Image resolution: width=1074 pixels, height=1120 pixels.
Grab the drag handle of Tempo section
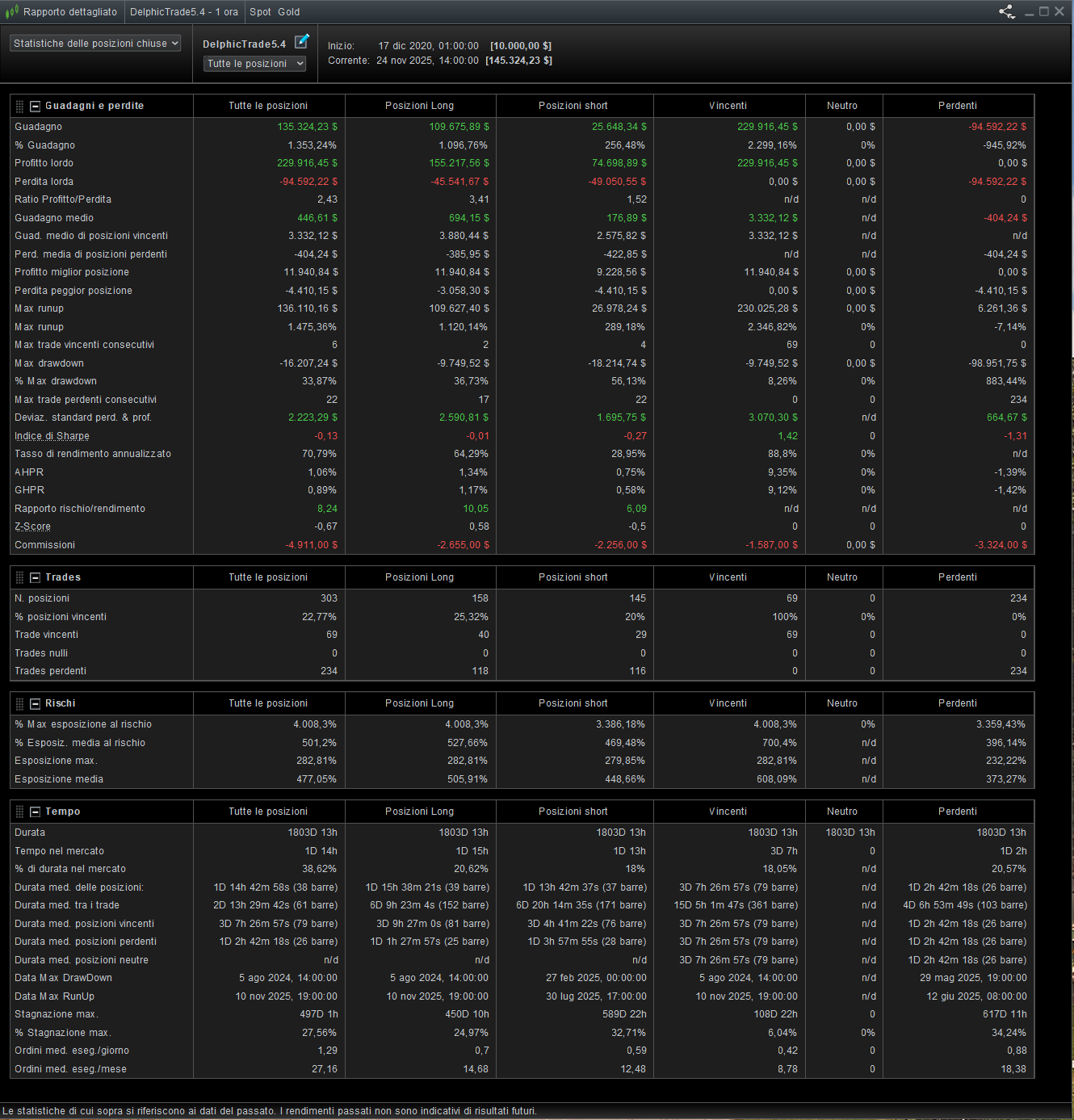19,812
